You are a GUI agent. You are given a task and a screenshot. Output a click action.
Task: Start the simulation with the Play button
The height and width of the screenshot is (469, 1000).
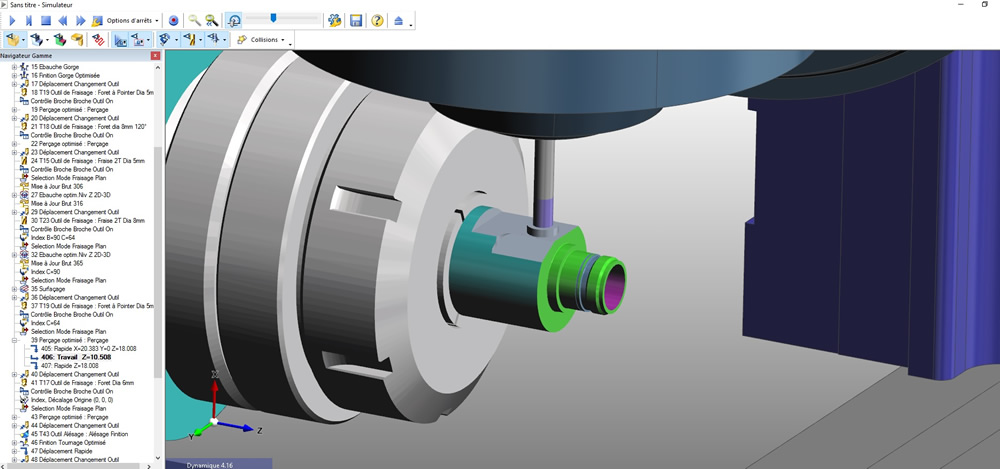point(12,20)
